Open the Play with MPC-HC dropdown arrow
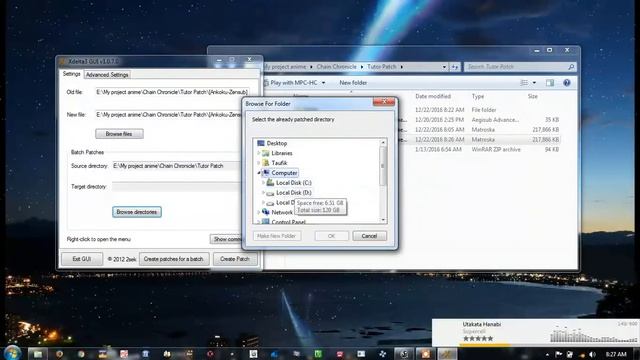The height and width of the screenshot is (360, 640). pyautogui.click(x=324, y=83)
